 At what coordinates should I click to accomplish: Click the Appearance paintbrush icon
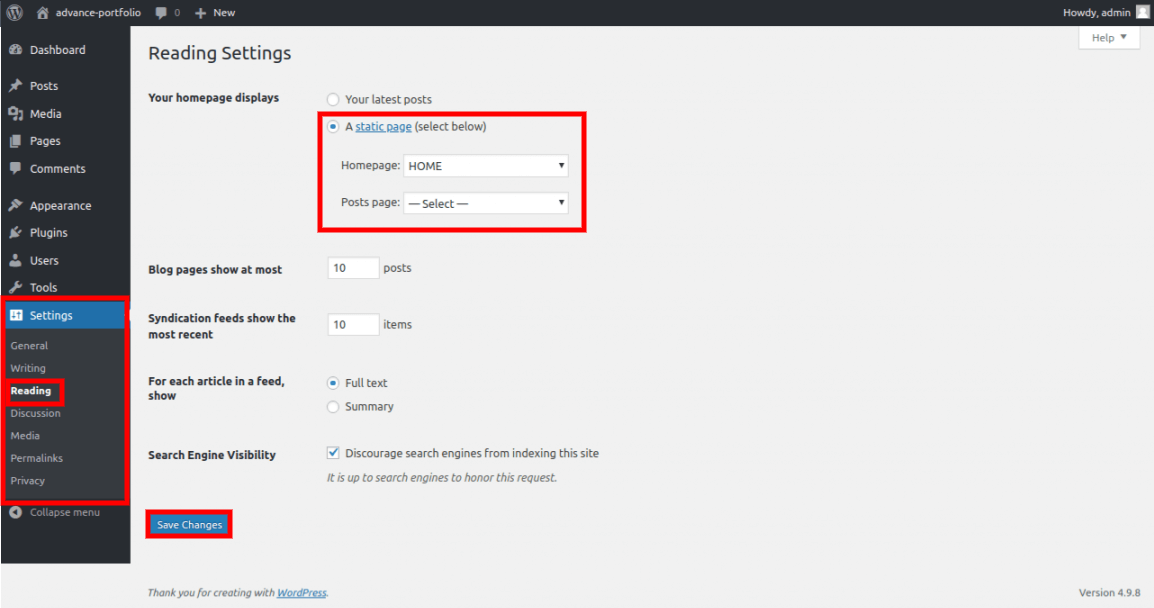[15, 205]
